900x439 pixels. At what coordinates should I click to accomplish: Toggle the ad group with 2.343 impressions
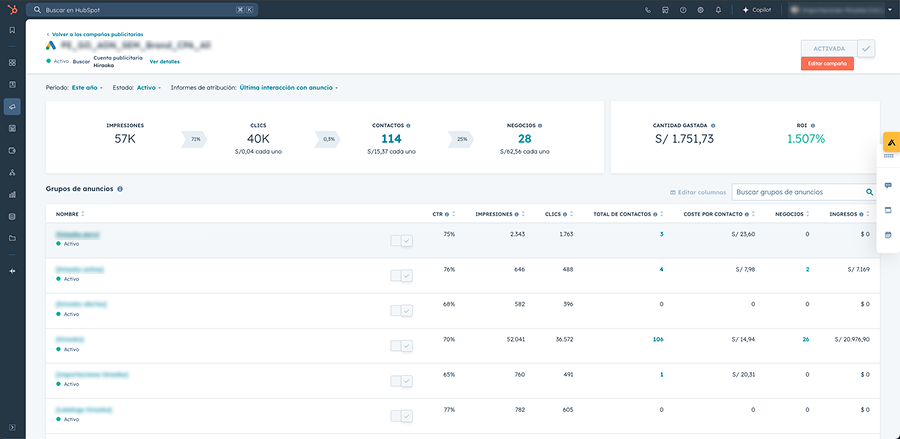pyautogui.click(x=402, y=241)
